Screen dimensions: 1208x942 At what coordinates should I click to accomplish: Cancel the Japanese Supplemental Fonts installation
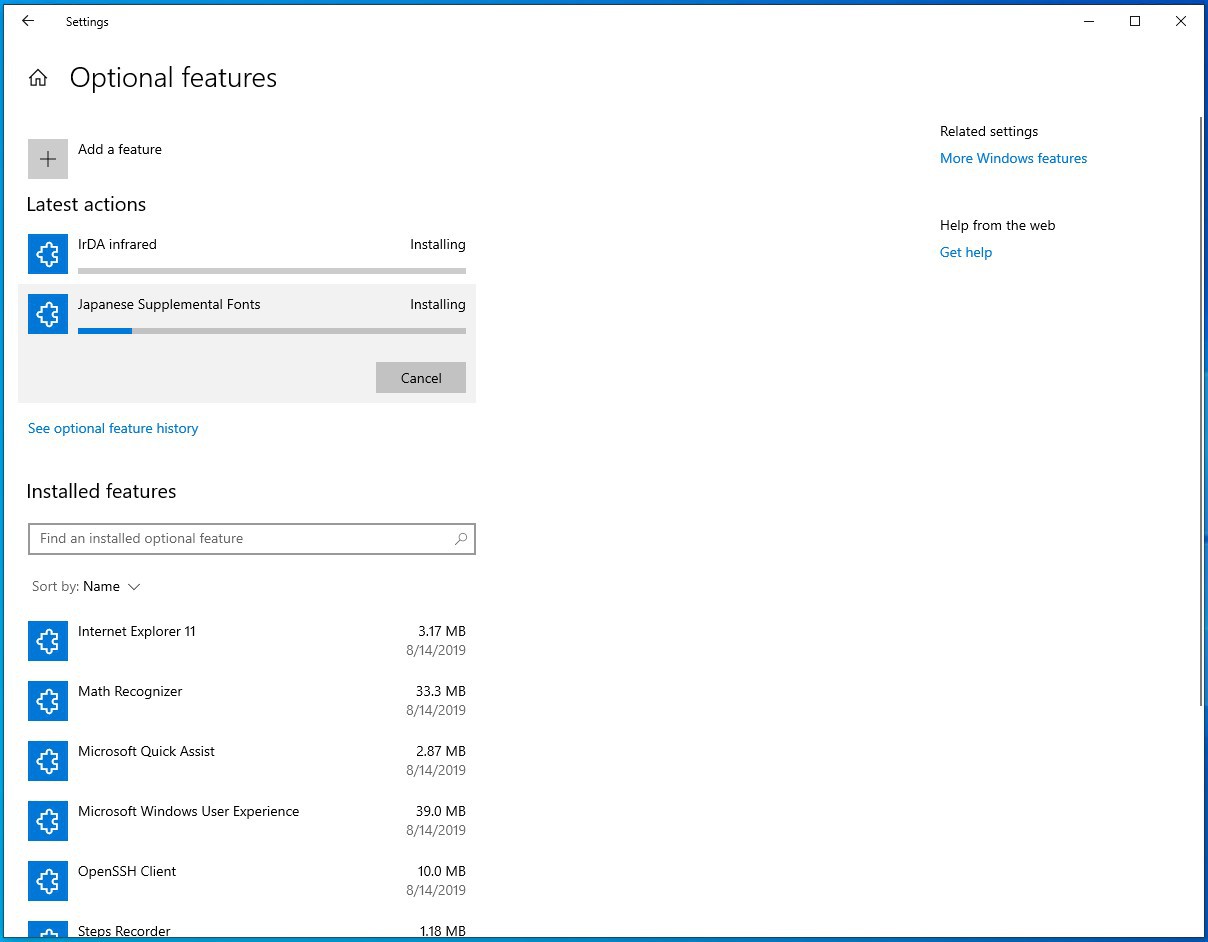point(420,378)
